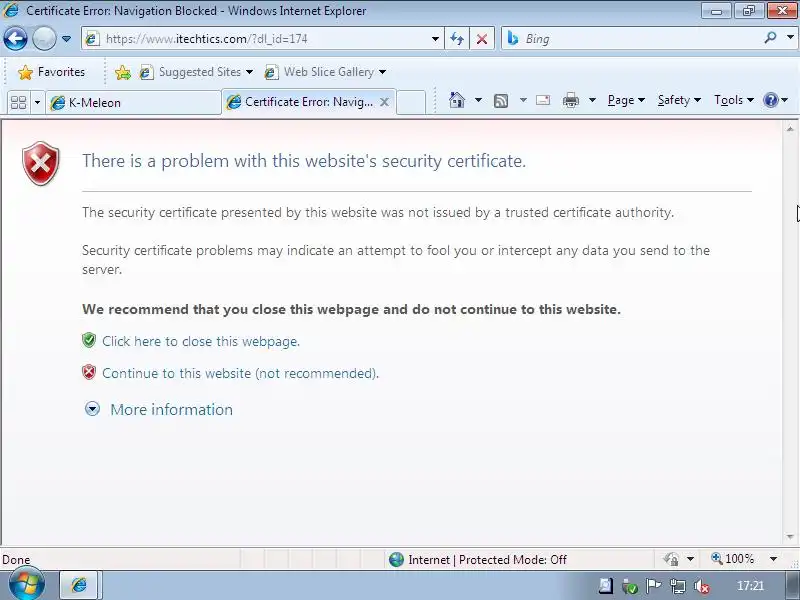Open the Home button dropdown arrow

coord(478,100)
